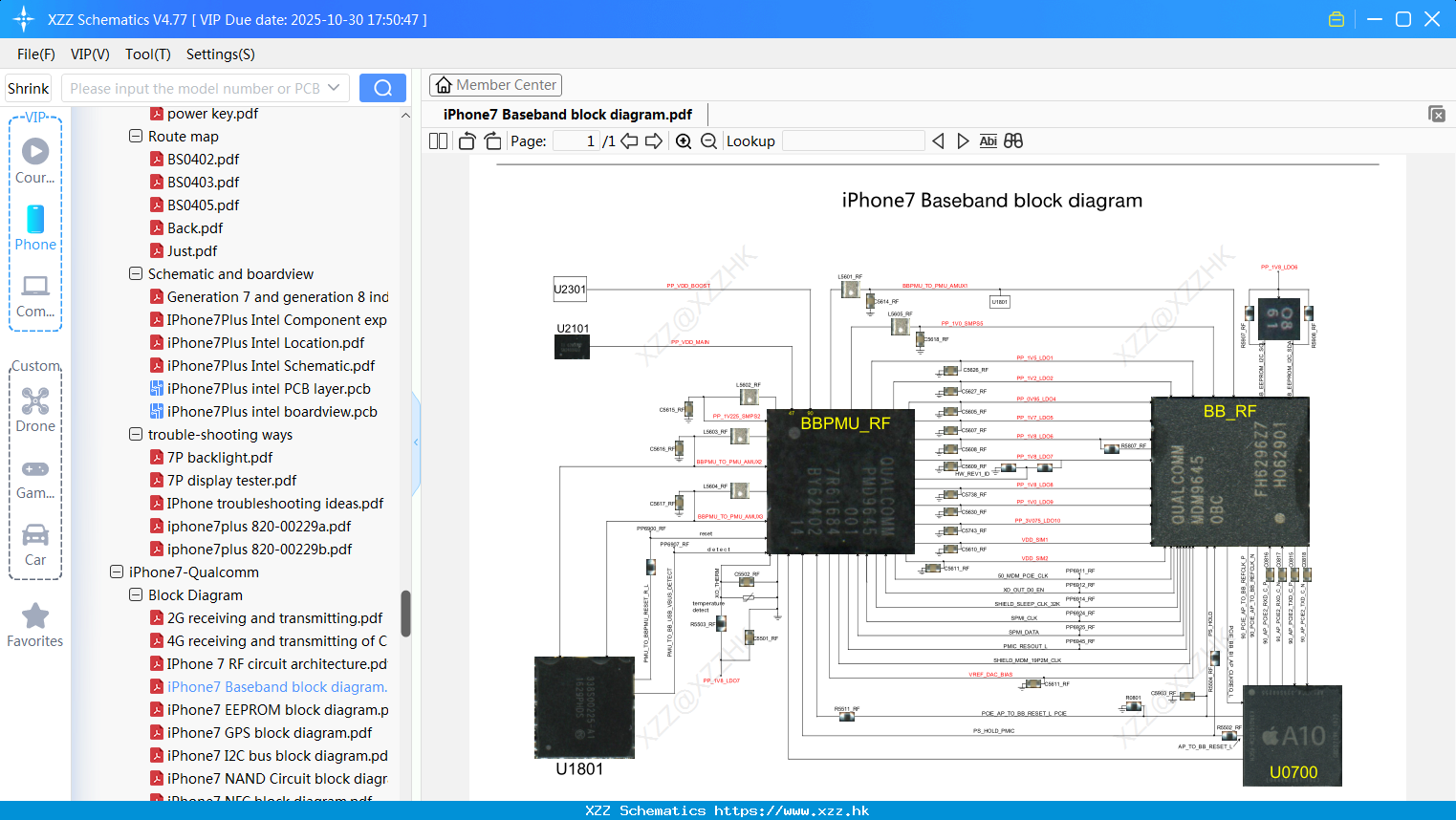Click the blue search button
This screenshot has width=1456, height=820.
[382, 88]
